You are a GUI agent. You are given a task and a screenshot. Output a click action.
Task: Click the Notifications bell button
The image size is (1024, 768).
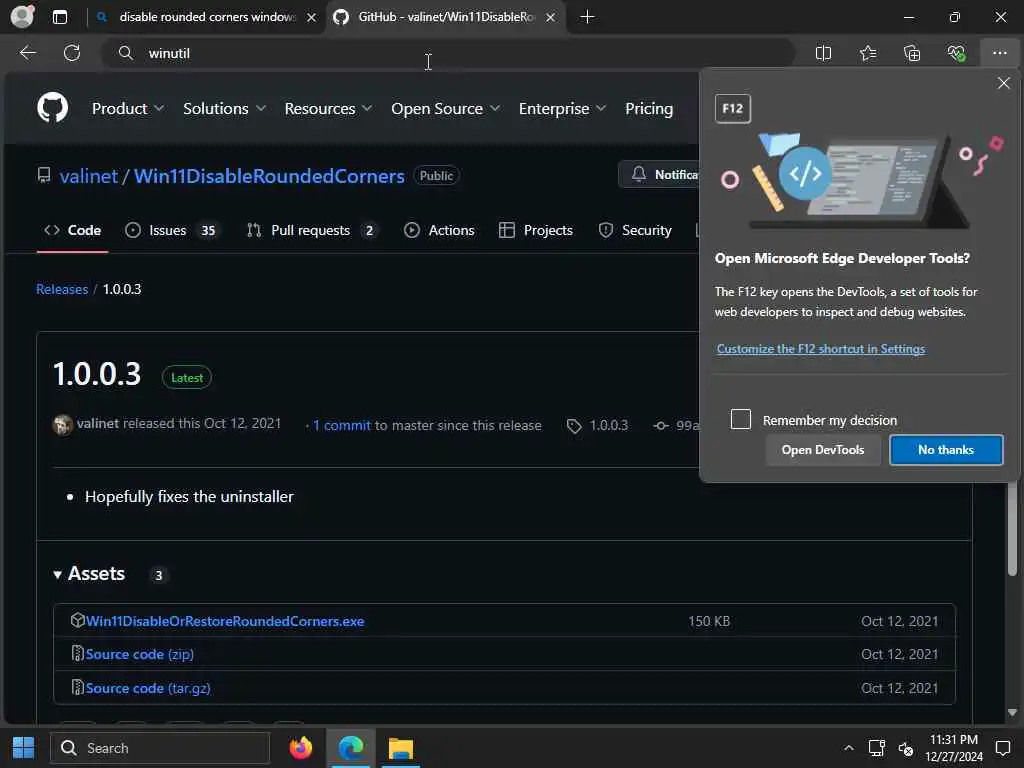point(659,174)
